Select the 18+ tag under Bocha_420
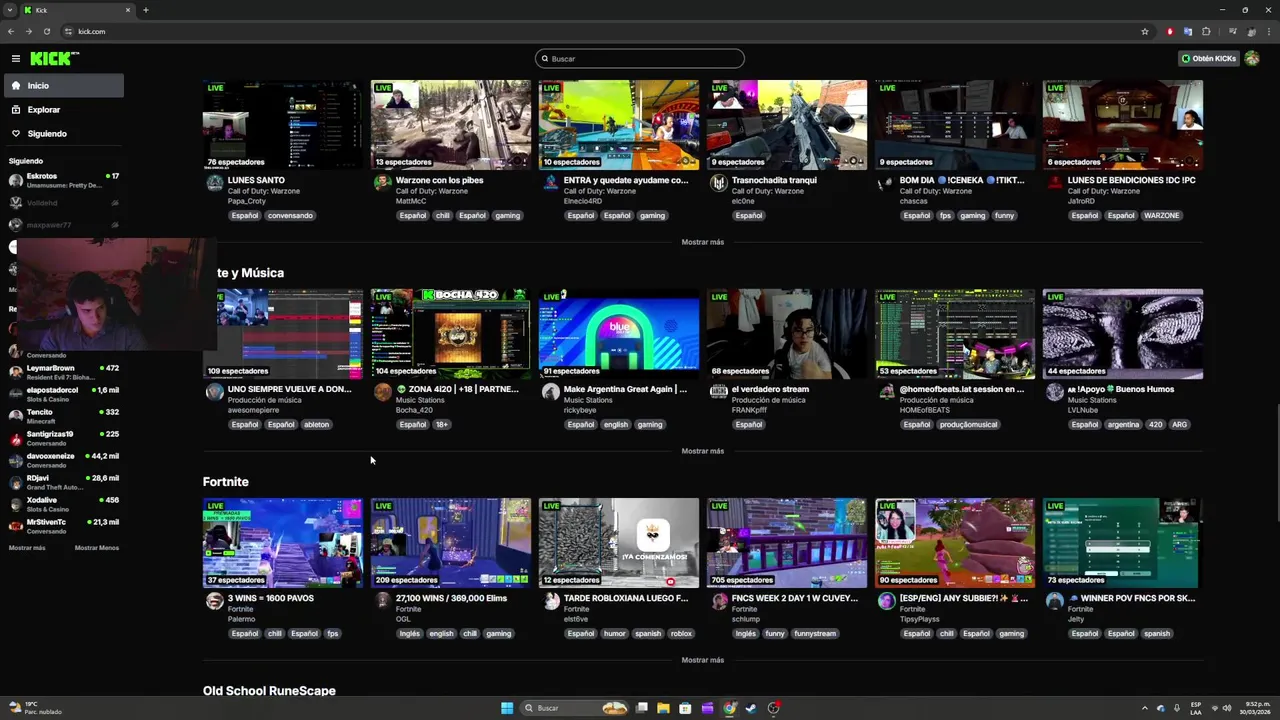Viewport: 1280px width, 720px height. (x=441, y=425)
